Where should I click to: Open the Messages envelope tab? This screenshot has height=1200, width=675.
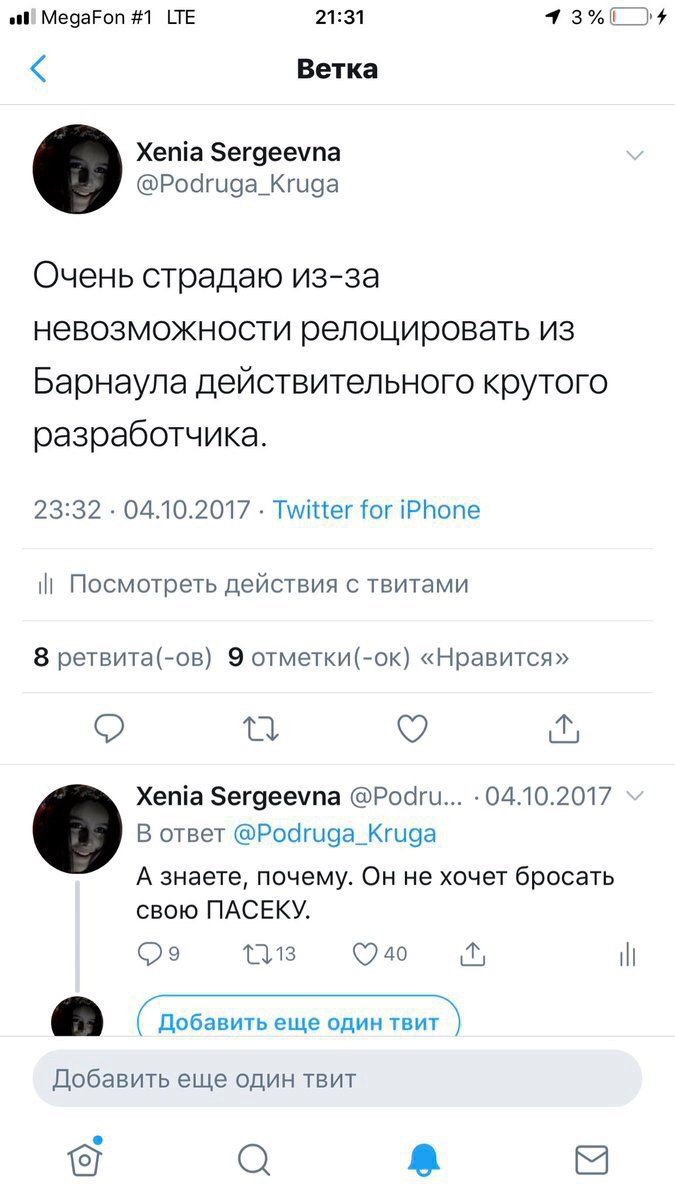point(591,1159)
